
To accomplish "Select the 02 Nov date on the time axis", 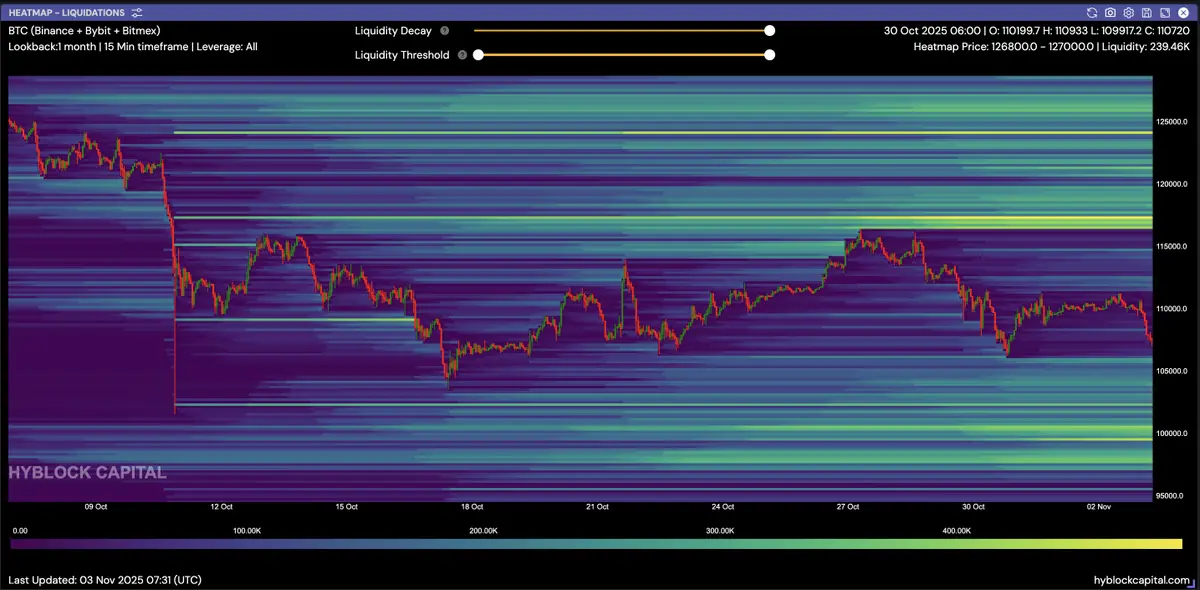I will 1097,507.
